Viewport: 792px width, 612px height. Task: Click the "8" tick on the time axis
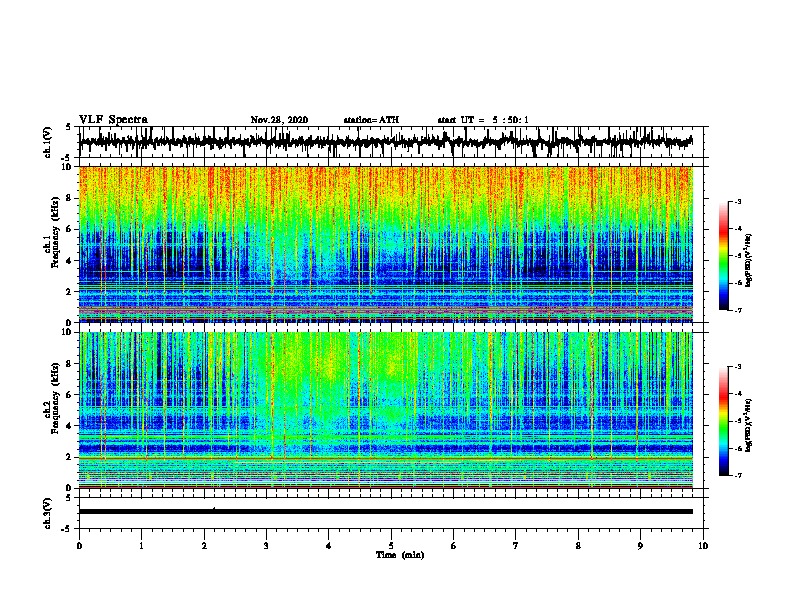pos(578,546)
